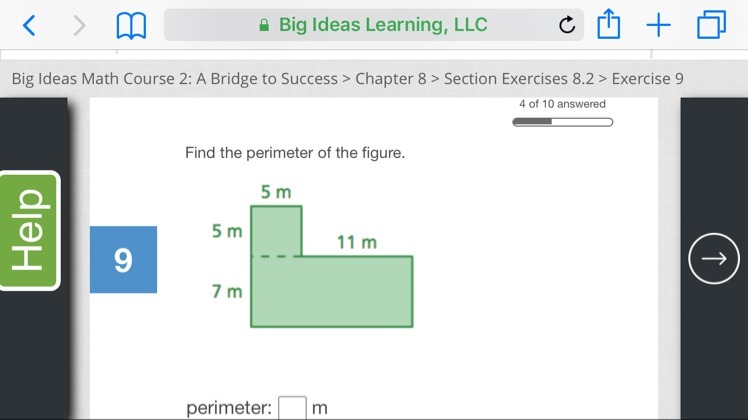The height and width of the screenshot is (420, 748).
Task: Click the '4 of 10 answered' text
Action: point(562,104)
